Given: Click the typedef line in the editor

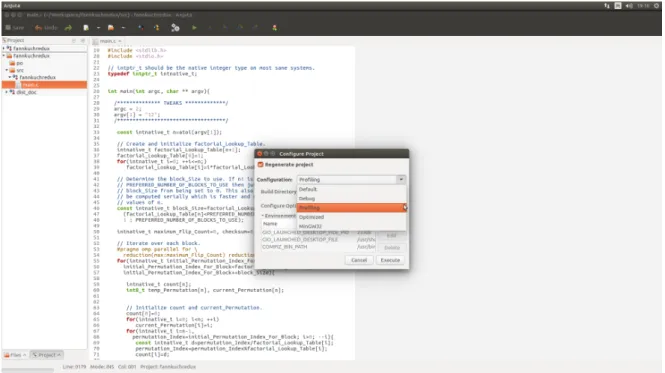Looking at the screenshot, I should [152, 74].
